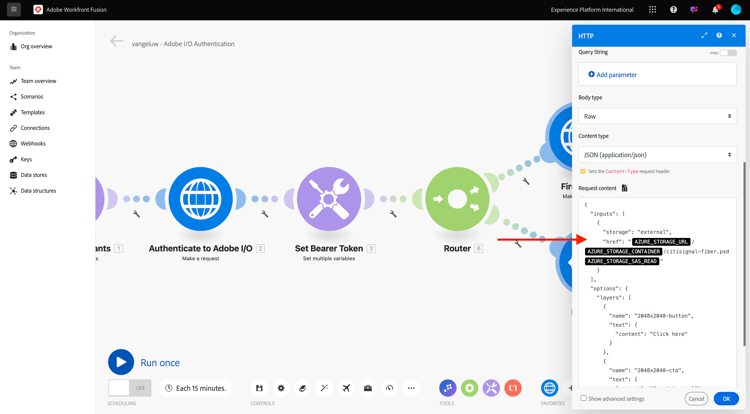Image resolution: width=750 pixels, height=414 pixels.
Task: Select the Authenticate to Adobe I/O module
Action: 200,199
